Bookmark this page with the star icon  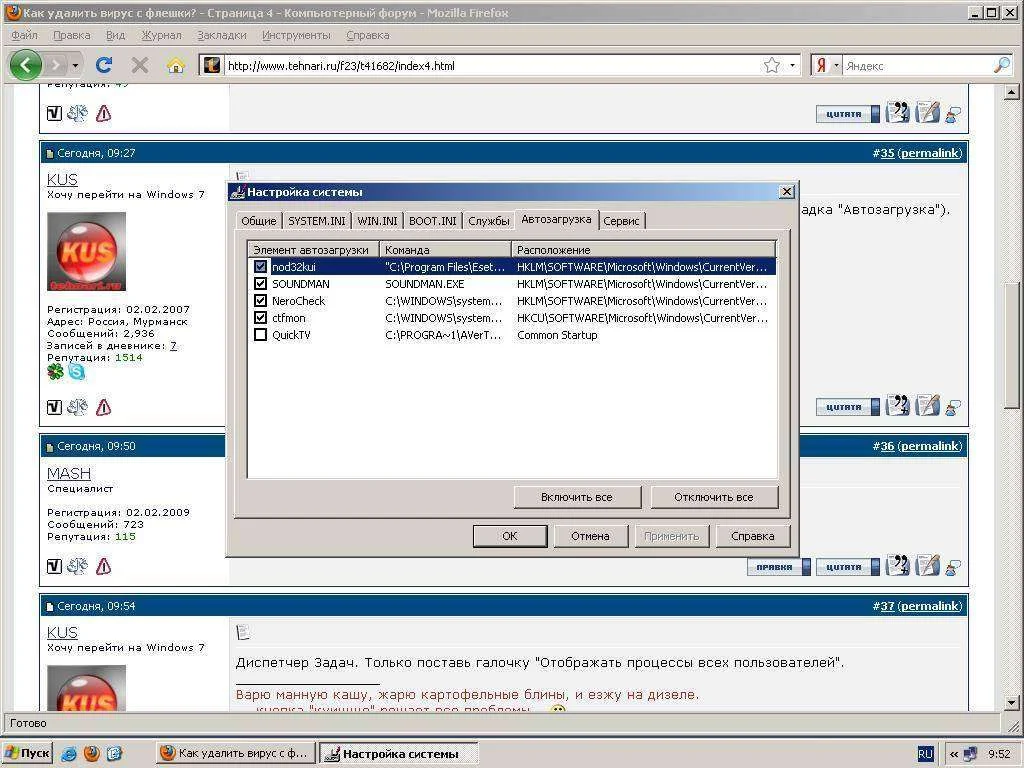pyautogui.click(x=772, y=65)
